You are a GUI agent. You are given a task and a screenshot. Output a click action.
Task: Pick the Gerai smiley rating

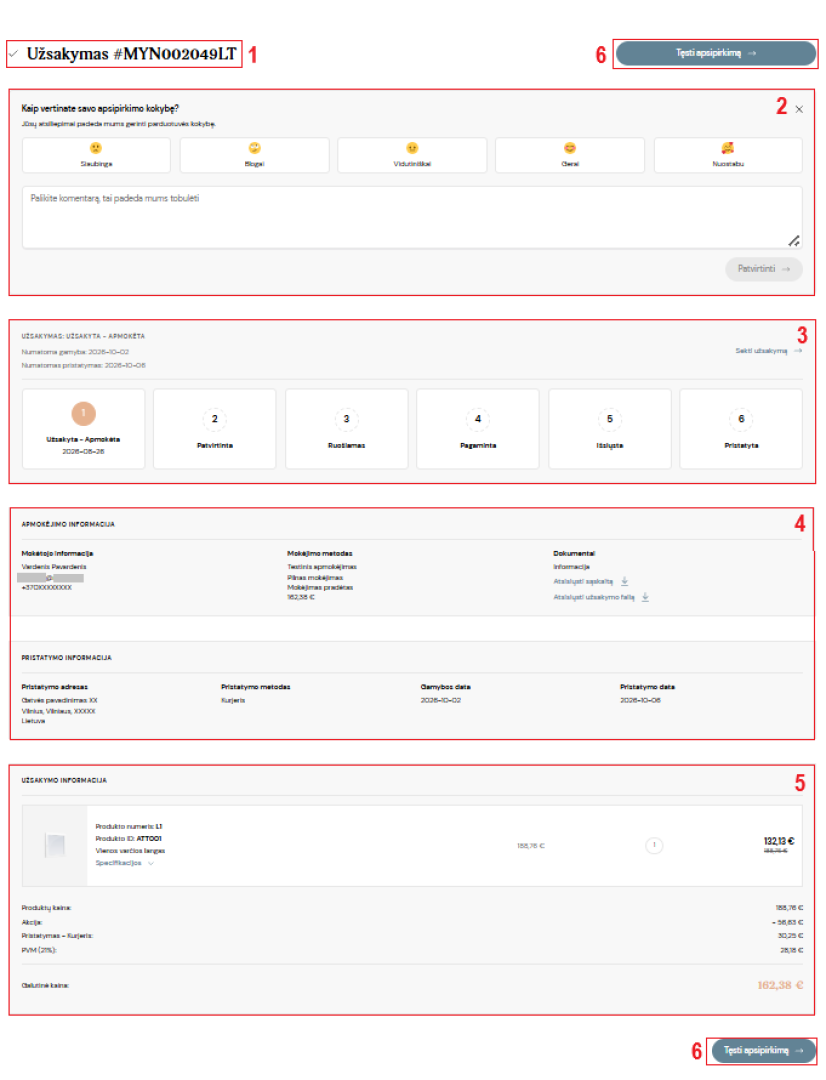570,155
